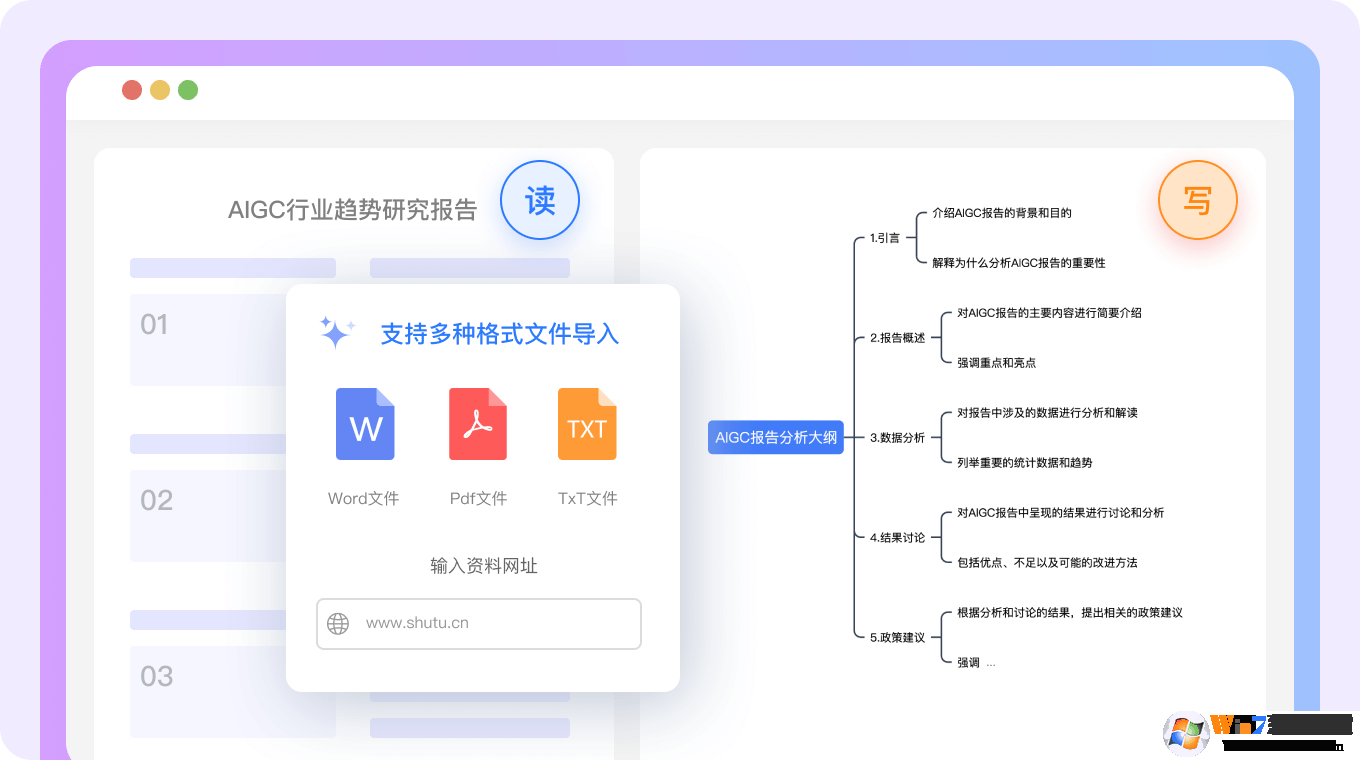Toggle the yellow traffic-light window control
The width and height of the screenshot is (1360, 760).
point(159,89)
